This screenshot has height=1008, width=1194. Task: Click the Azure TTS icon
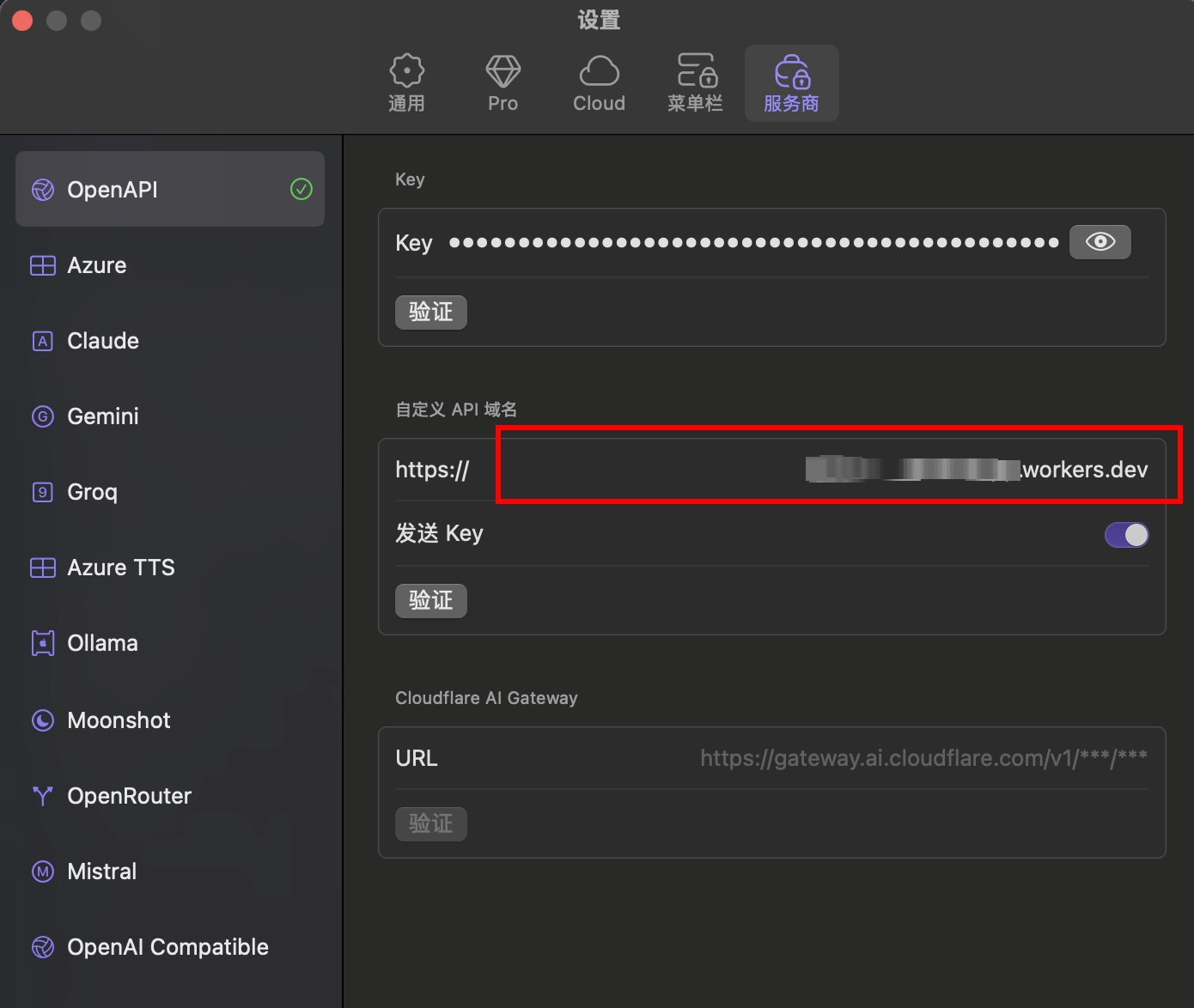pos(43,568)
